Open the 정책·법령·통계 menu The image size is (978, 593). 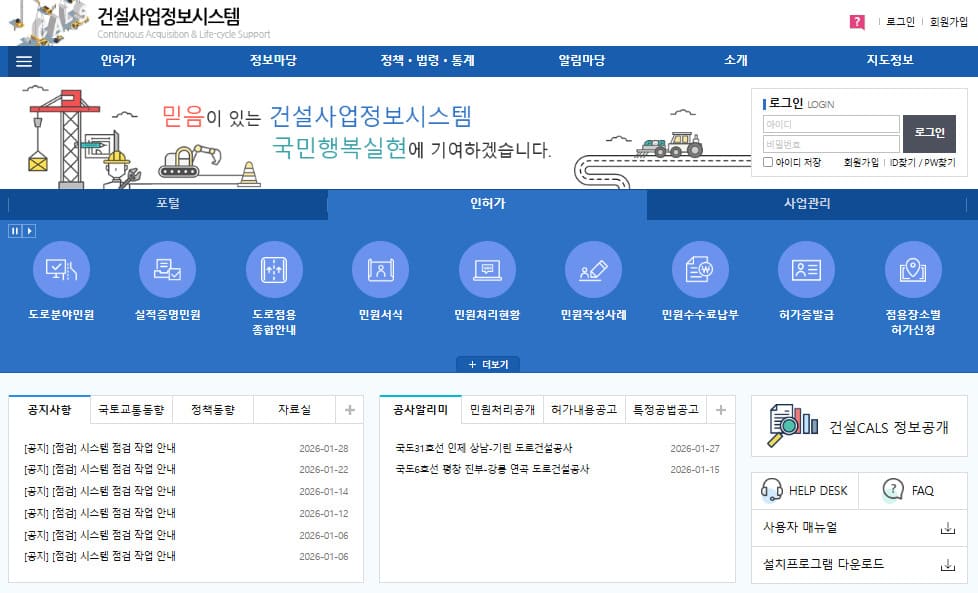(428, 60)
